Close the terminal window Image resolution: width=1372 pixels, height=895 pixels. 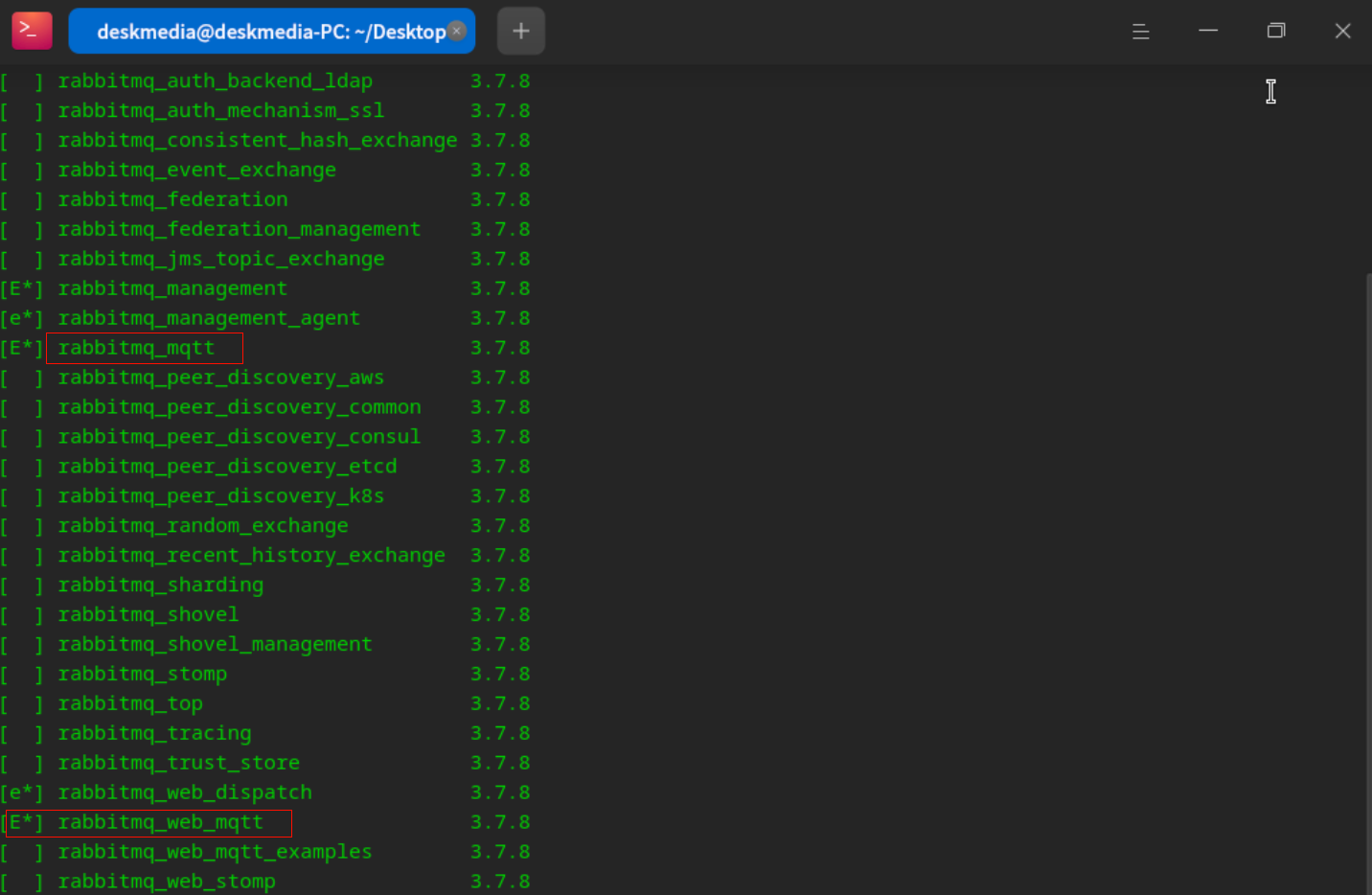point(1343,31)
